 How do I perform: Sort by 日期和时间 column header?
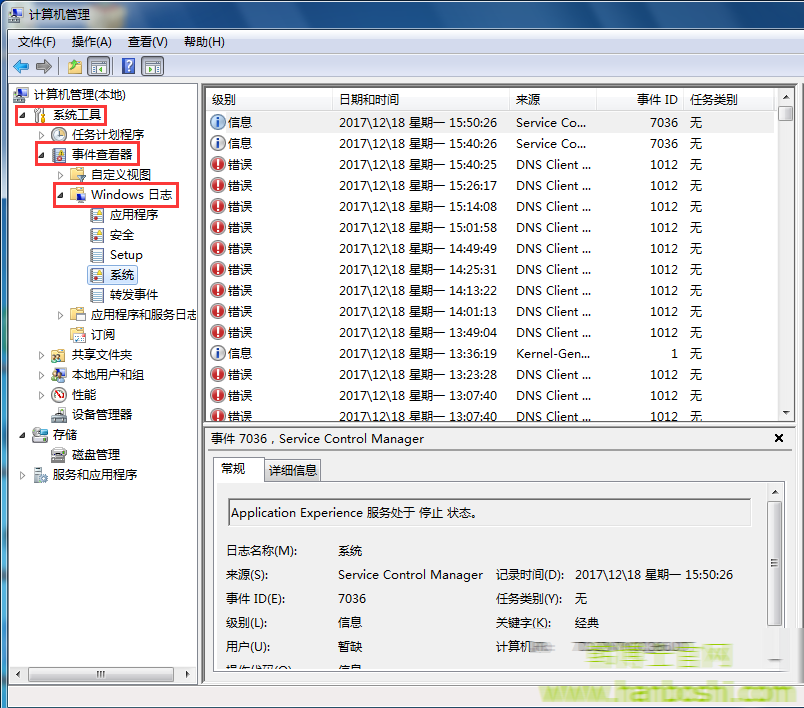[369, 100]
